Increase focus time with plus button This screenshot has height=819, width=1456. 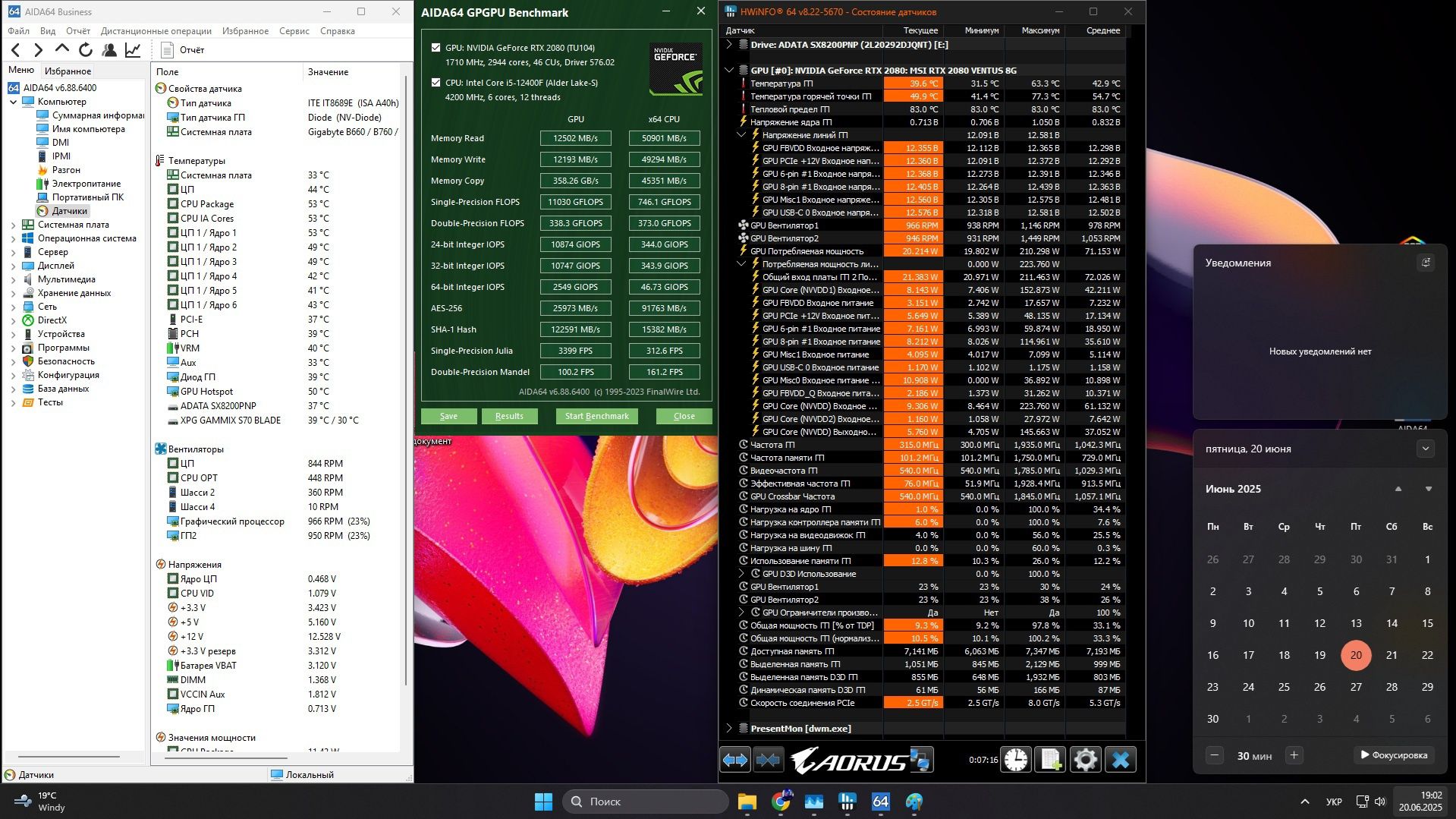(1294, 755)
